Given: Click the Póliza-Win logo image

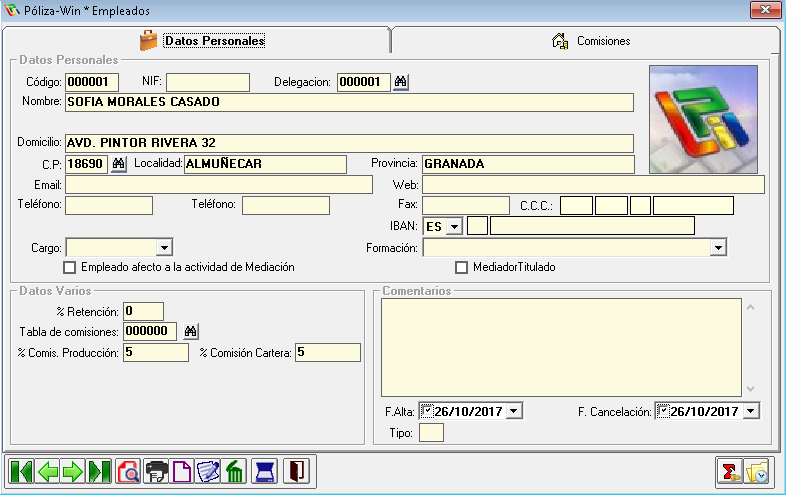Looking at the screenshot, I should (x=703, y=119).
